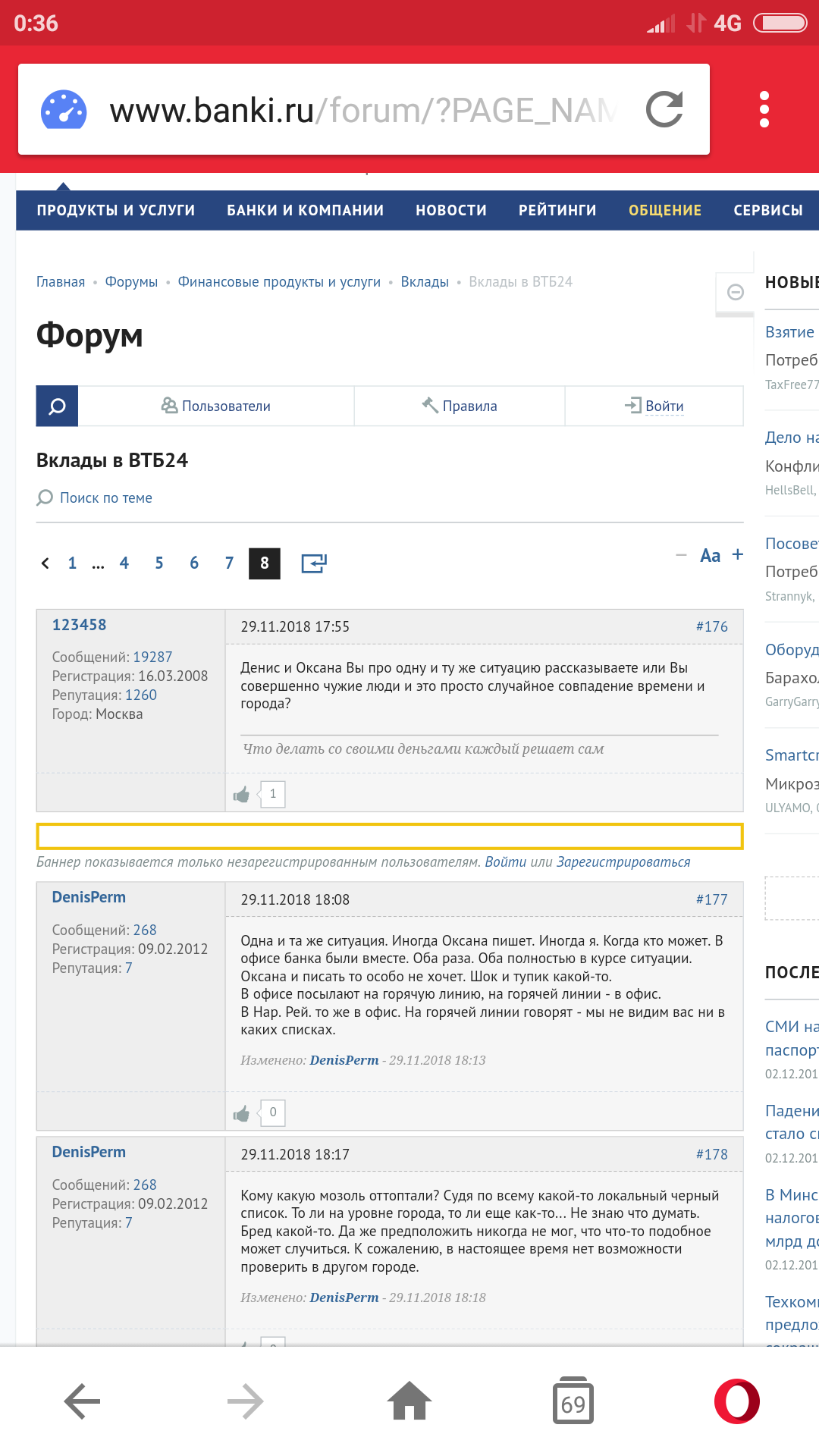Go to forum page 1
The height and width of the screenshot is (1456, 819).
tap(72, 563)
